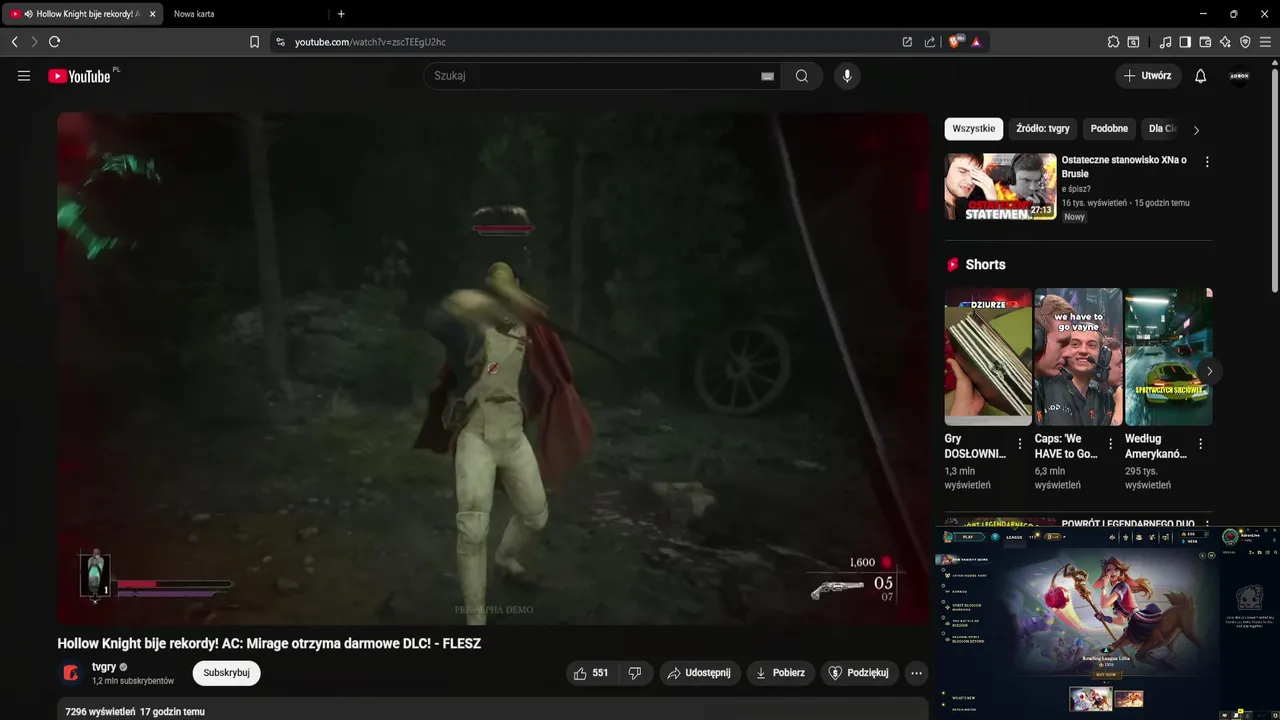The height and width of the screenshot is (720, 1280).
Task: Open the on-screen keyboard in search box
Action: click(x=768, y=76)
